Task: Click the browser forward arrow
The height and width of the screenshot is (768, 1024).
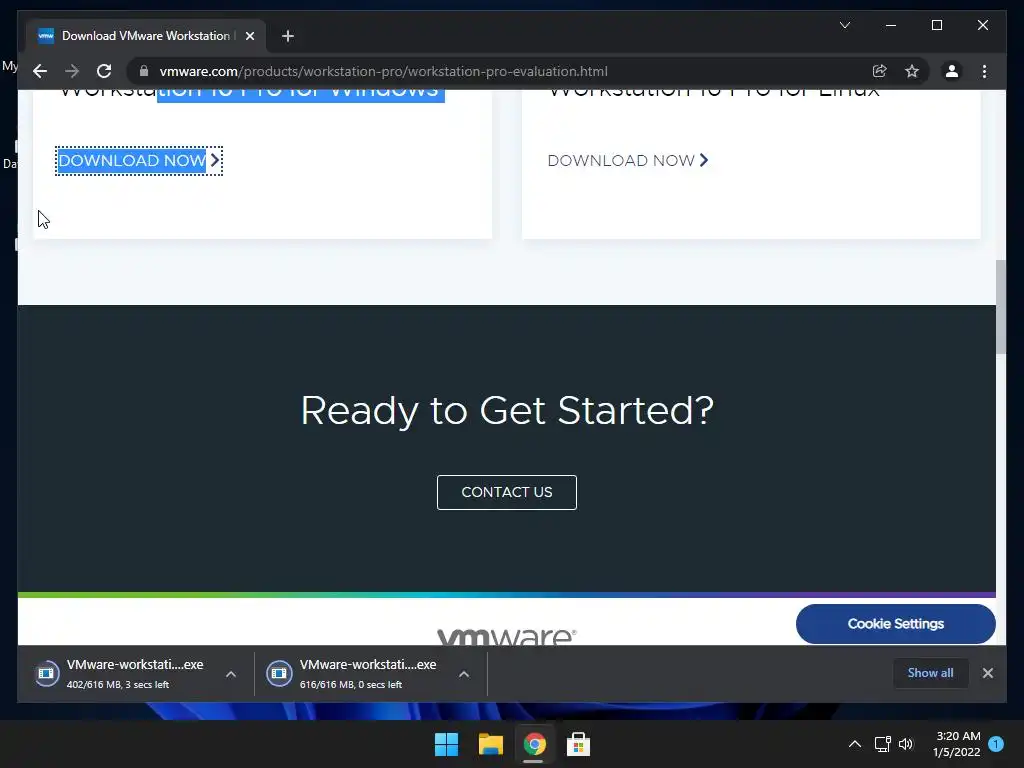Action: tap(72, 71)
